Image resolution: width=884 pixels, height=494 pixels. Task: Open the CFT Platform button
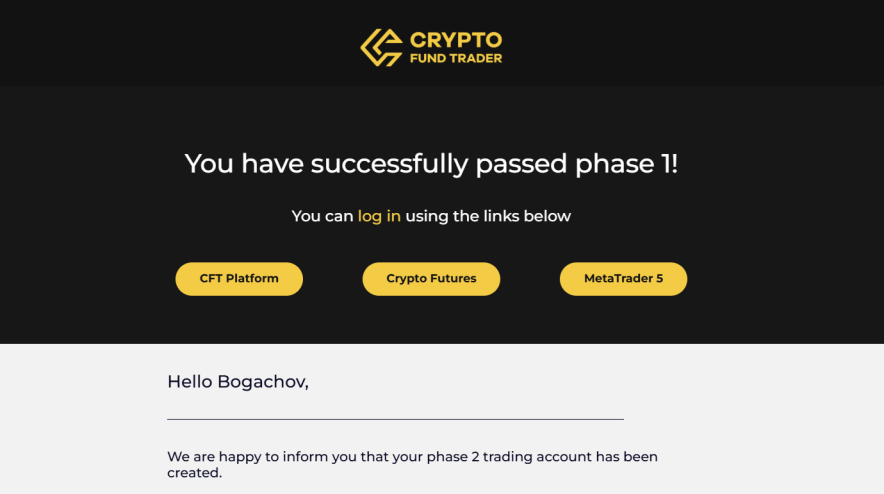pyautogui.click(x=239, y=279)
